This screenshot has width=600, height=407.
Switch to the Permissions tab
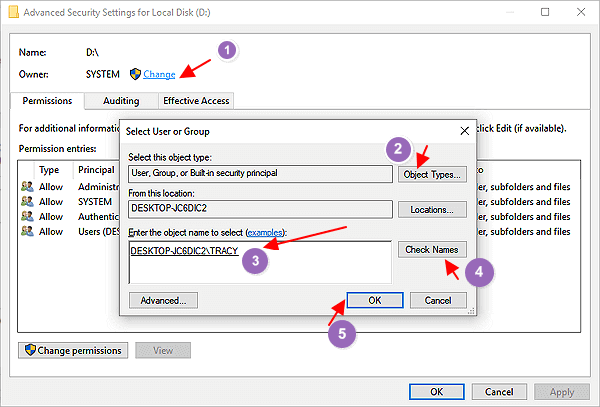tap(47, 101)
